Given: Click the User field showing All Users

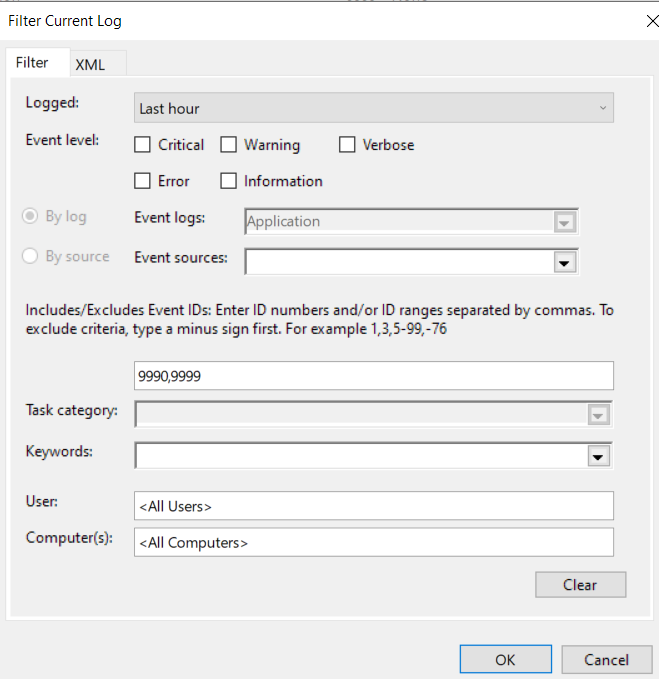Looking at the screenshot, I should click(374, 505).
